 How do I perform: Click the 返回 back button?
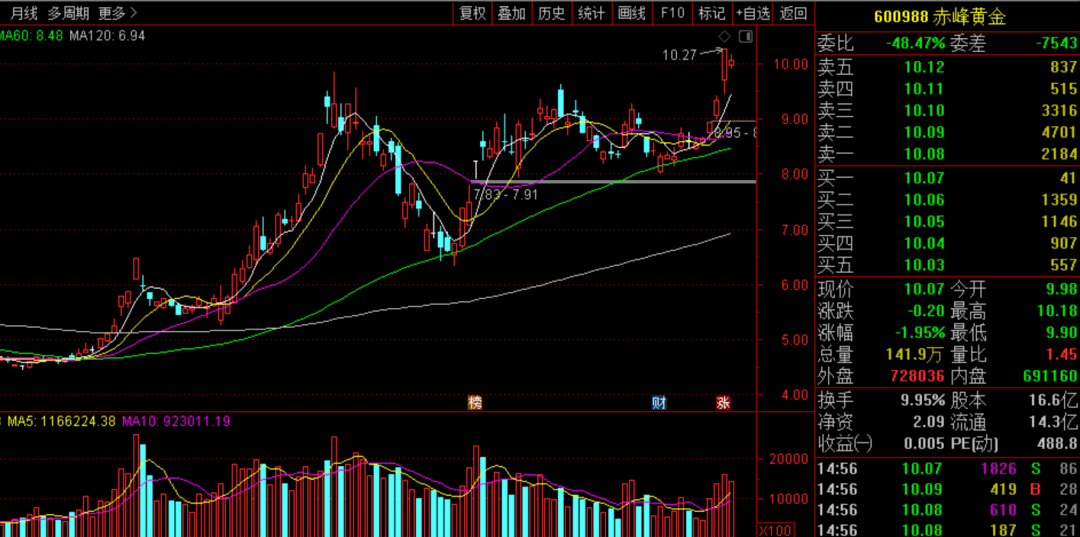tap(793, 13)
